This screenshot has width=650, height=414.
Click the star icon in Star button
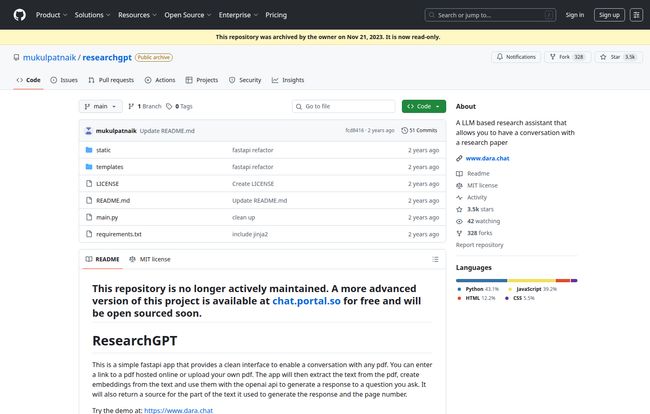pos(603,57)
